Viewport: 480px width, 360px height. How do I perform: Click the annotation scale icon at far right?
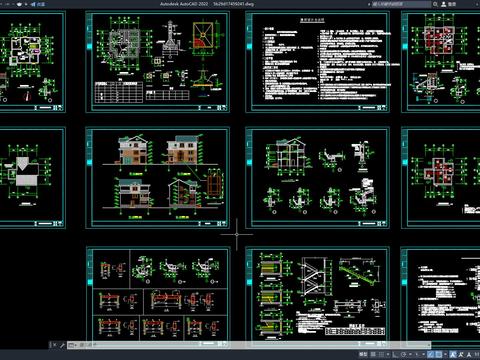click(x=469, y=354)
